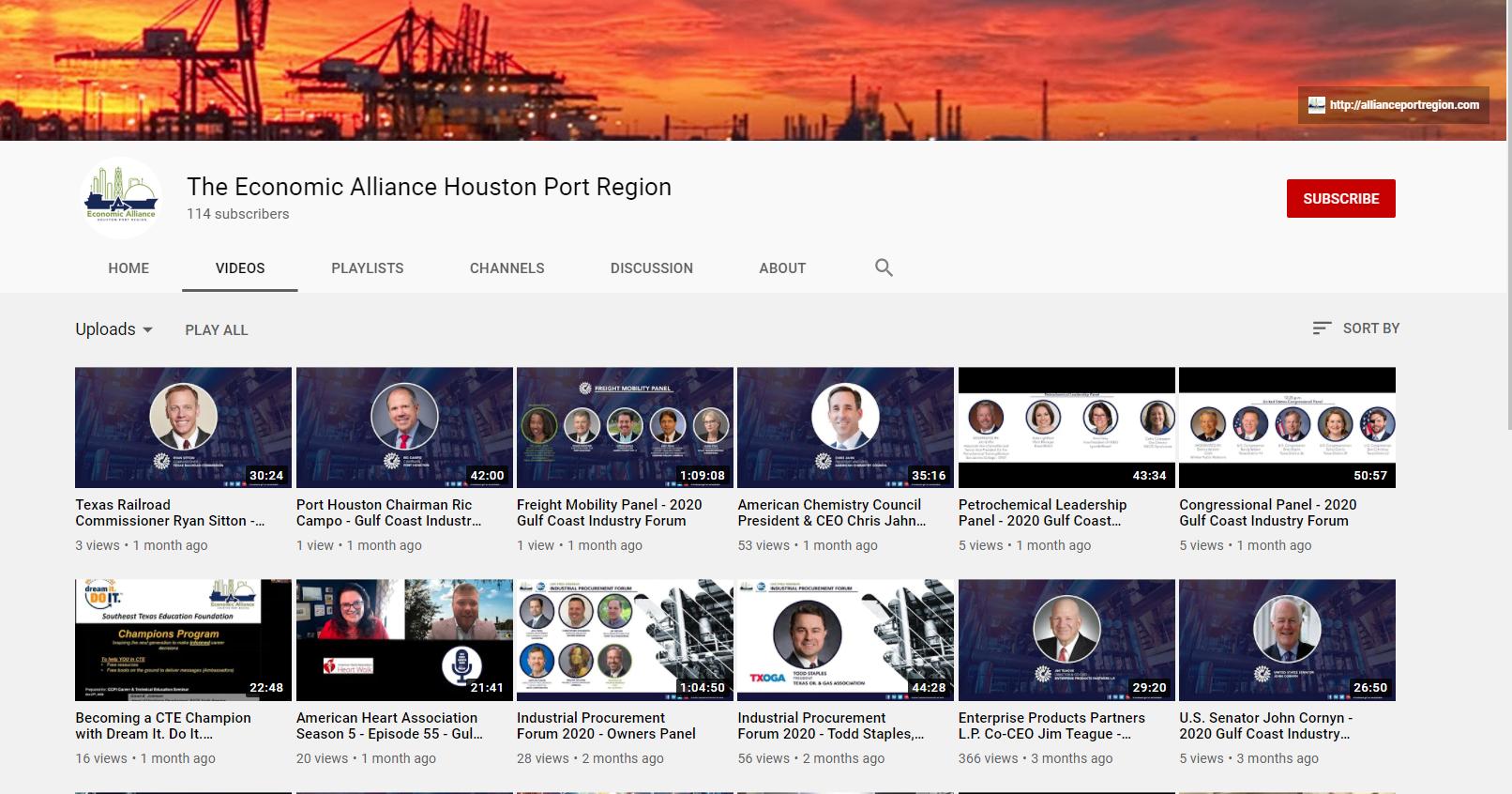Open Todd Staples TXOGA video thumbnail
This screenshot has width=1512, height=794.
846,640
